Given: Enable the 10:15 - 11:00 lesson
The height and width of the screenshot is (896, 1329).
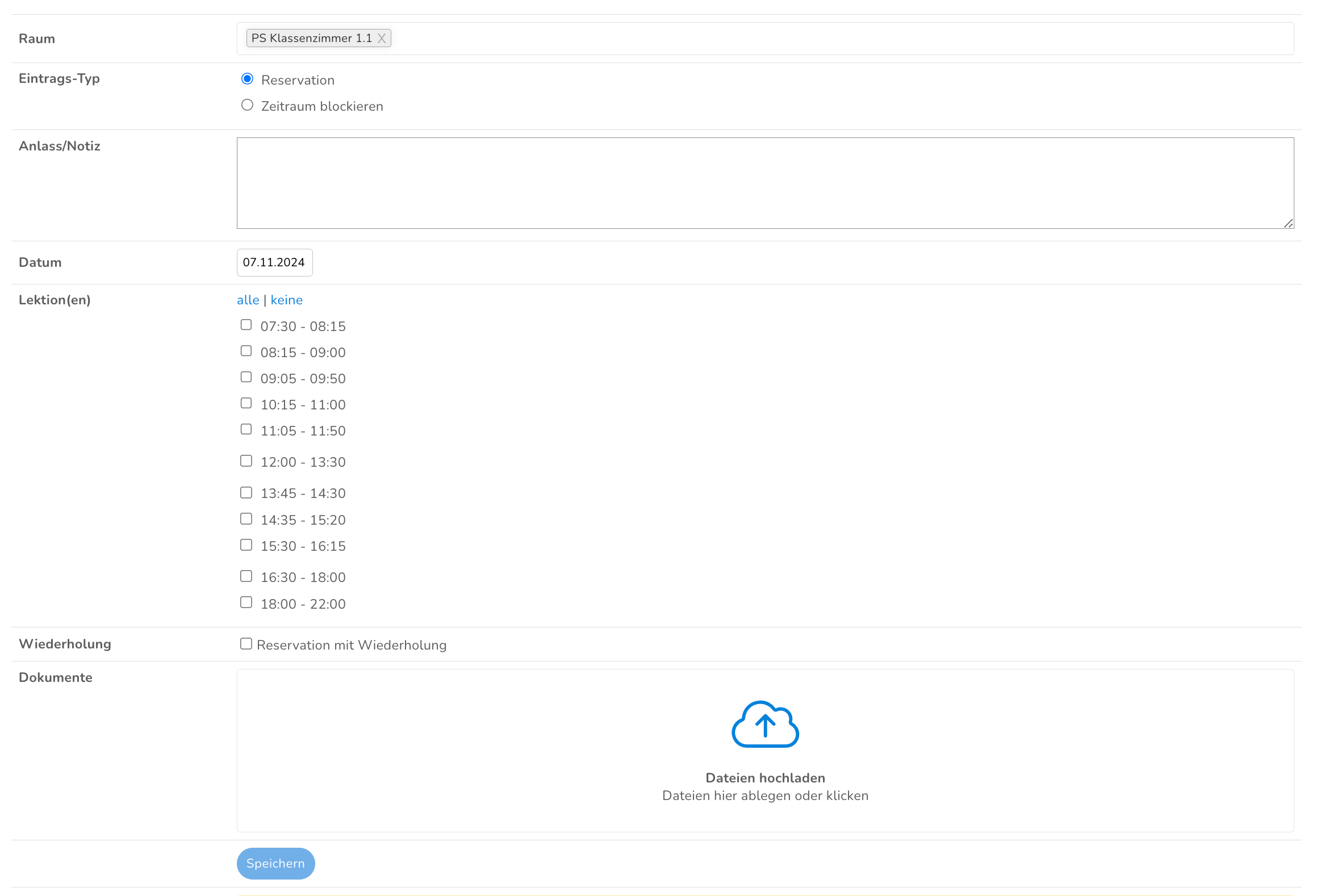Looking at the screenshot, I should [246, 404].
